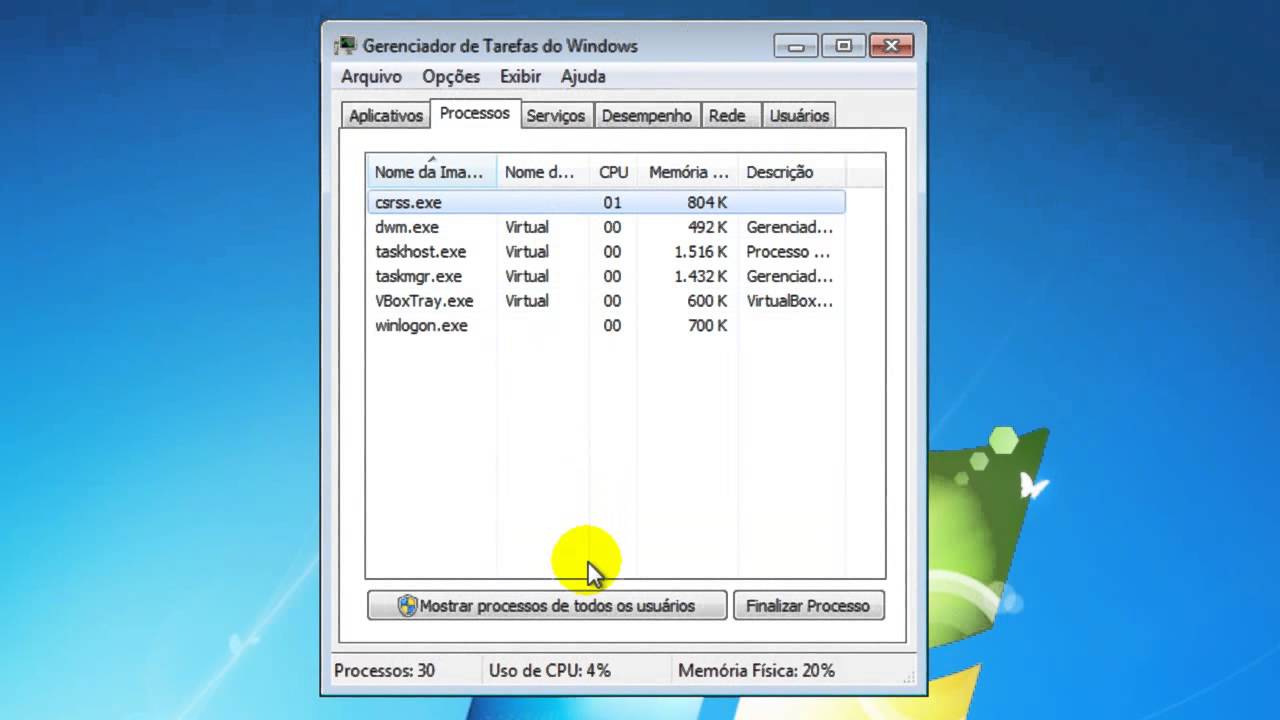Click the 600 K memory value
Screen dimensions: 1280x720
point(707,301)
